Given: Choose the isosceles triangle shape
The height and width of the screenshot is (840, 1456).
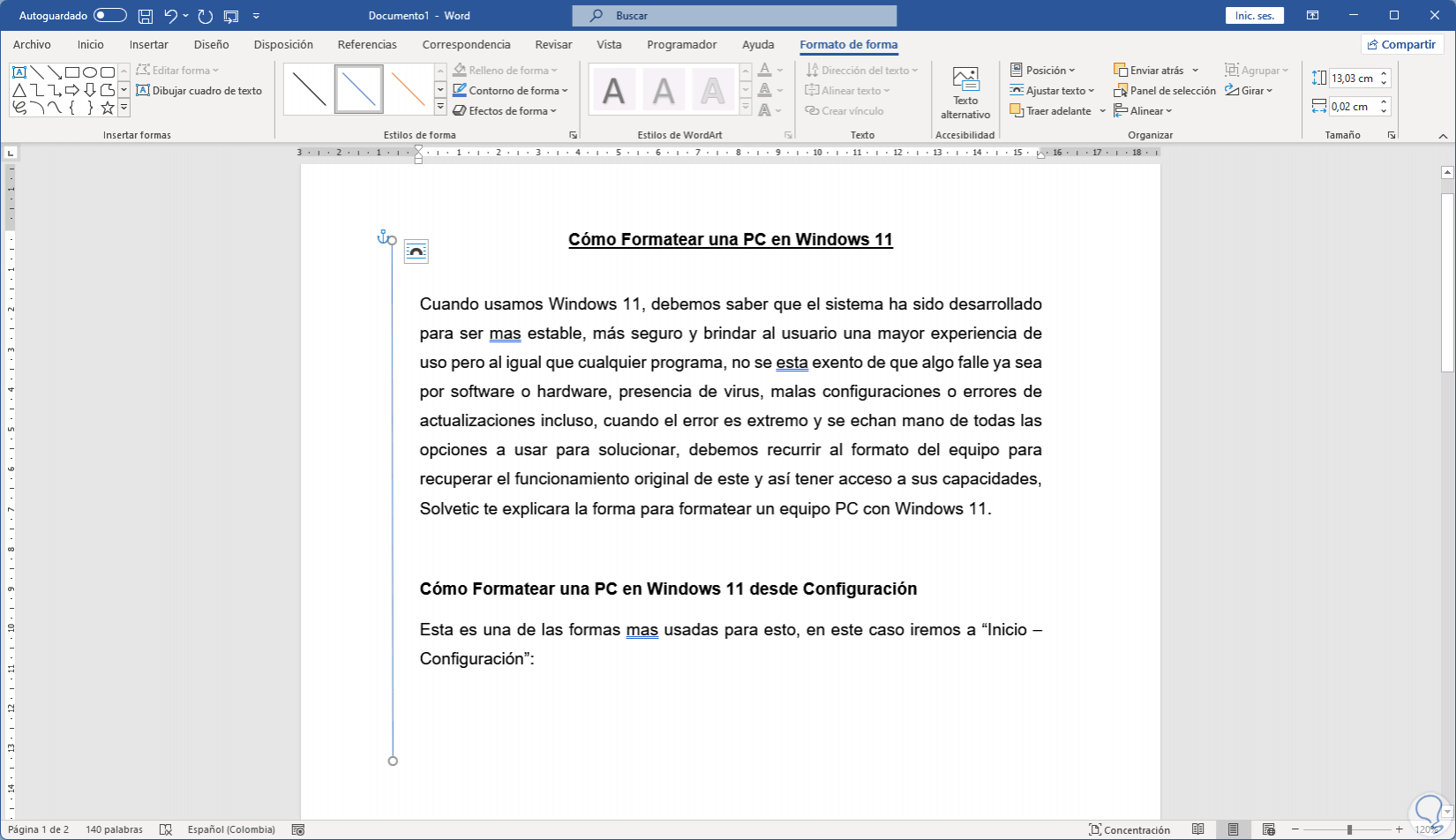Looking at the screenshot, I should pos(19,90).
